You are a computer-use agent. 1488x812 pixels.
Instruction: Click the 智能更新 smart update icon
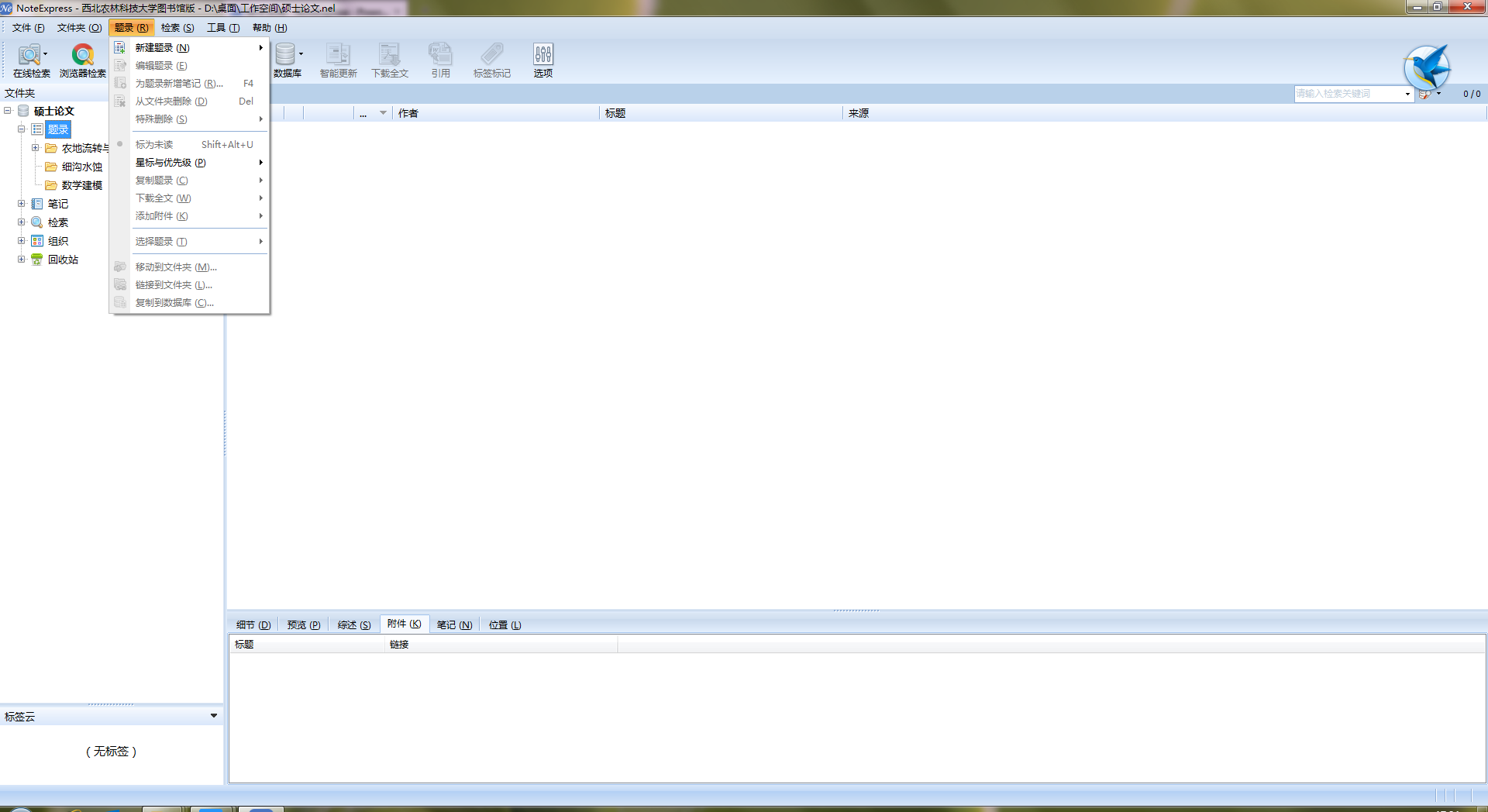pyautogui.click(x=338, y=60)
